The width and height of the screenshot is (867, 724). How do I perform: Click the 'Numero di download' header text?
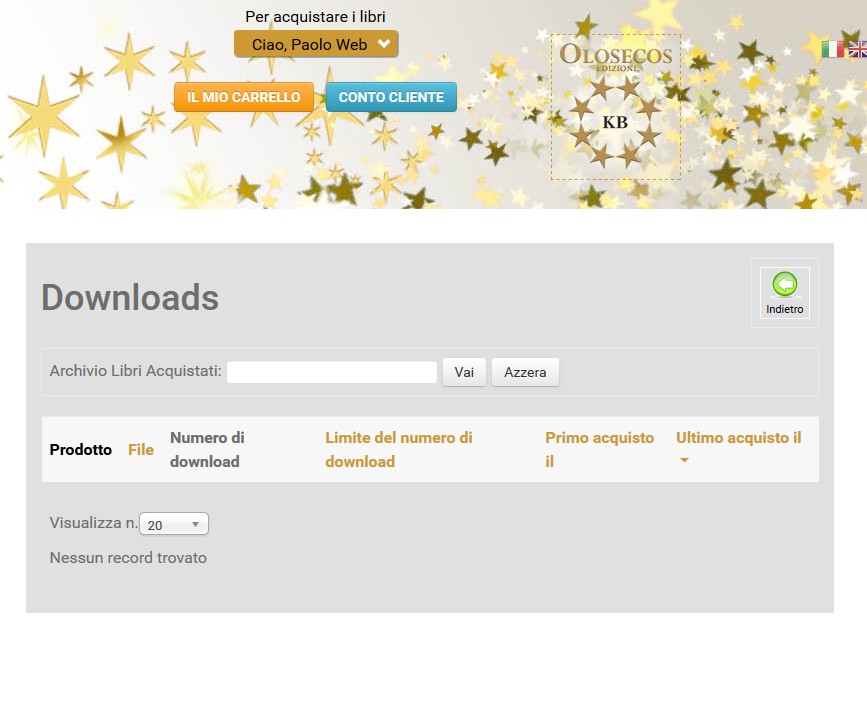click(207, 450)
